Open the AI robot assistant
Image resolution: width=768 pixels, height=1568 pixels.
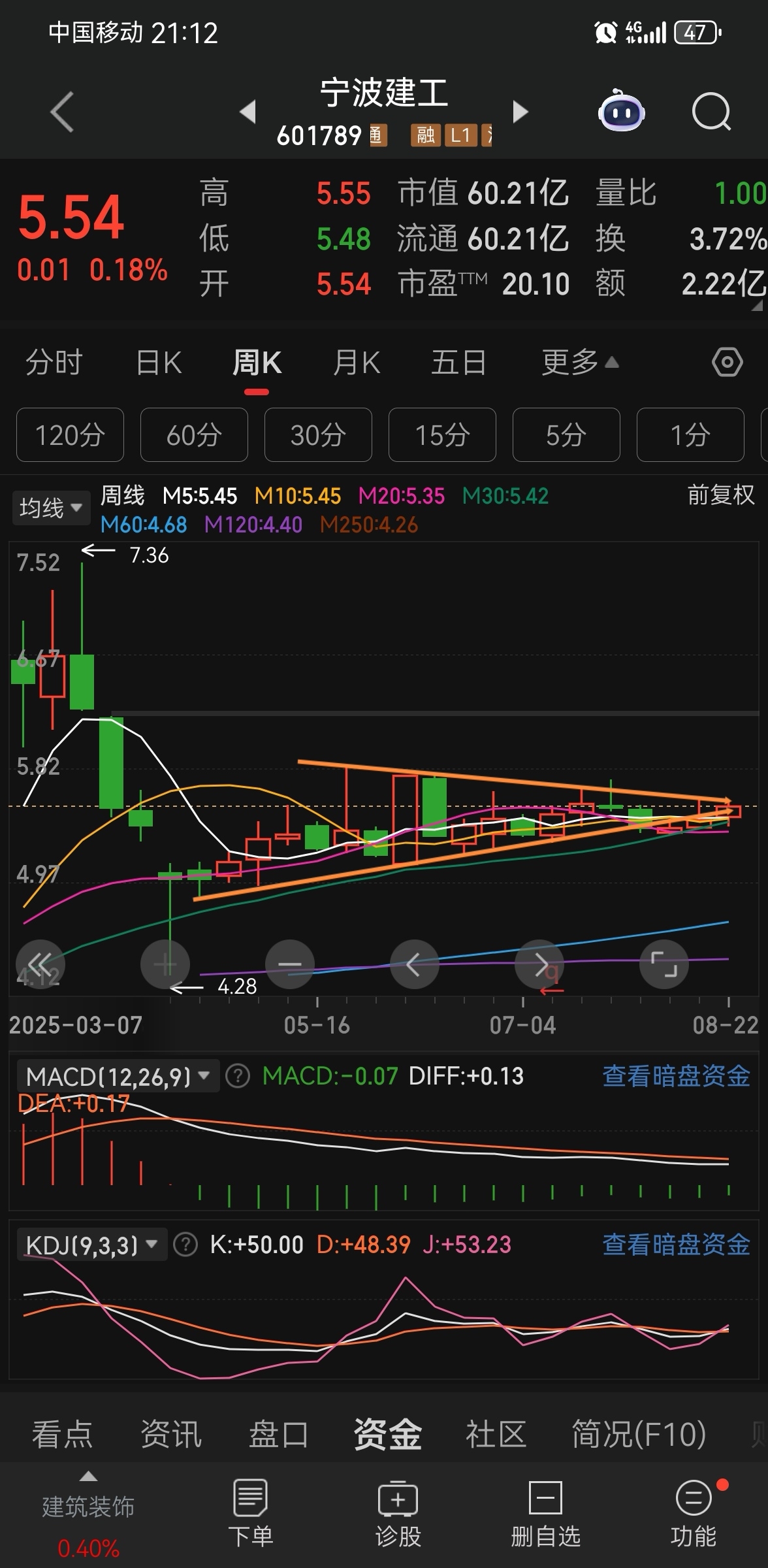pos(621,110)
